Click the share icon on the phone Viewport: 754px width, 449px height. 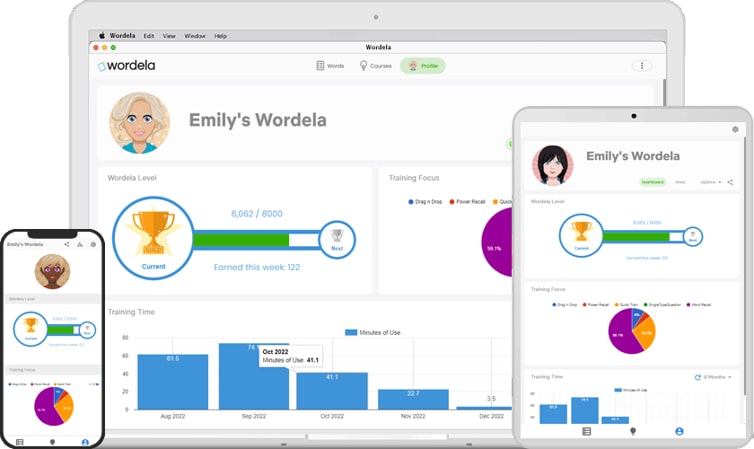coord(67,244)
